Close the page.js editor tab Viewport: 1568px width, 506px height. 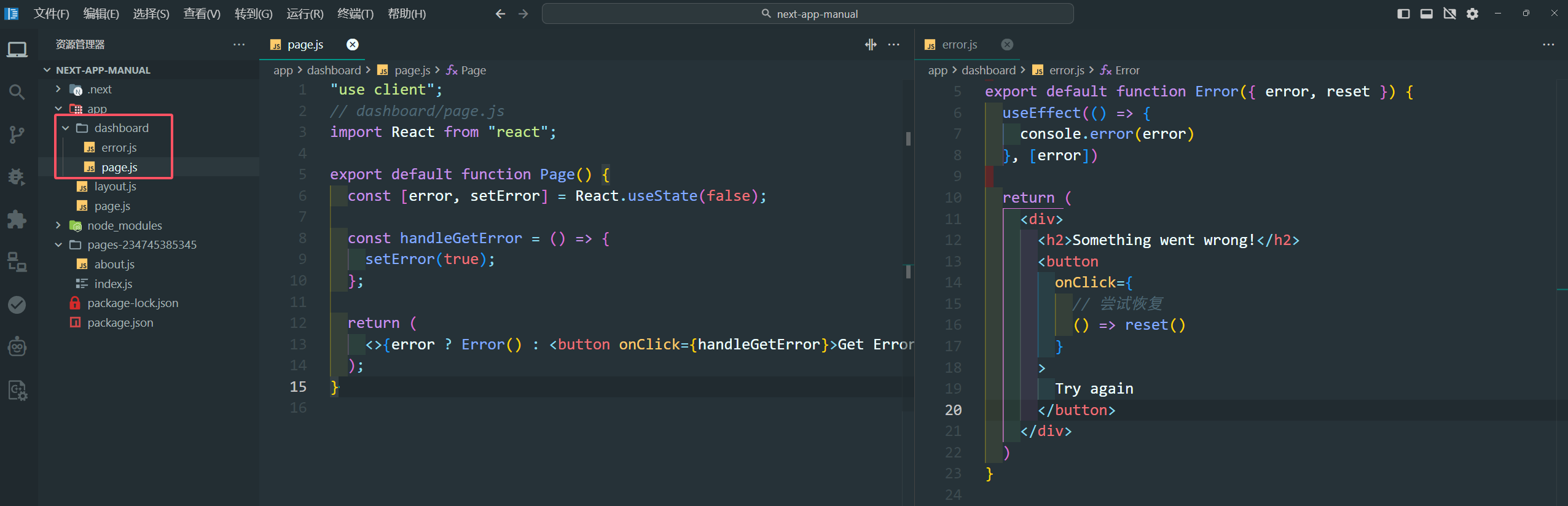(x=353, y=44)
